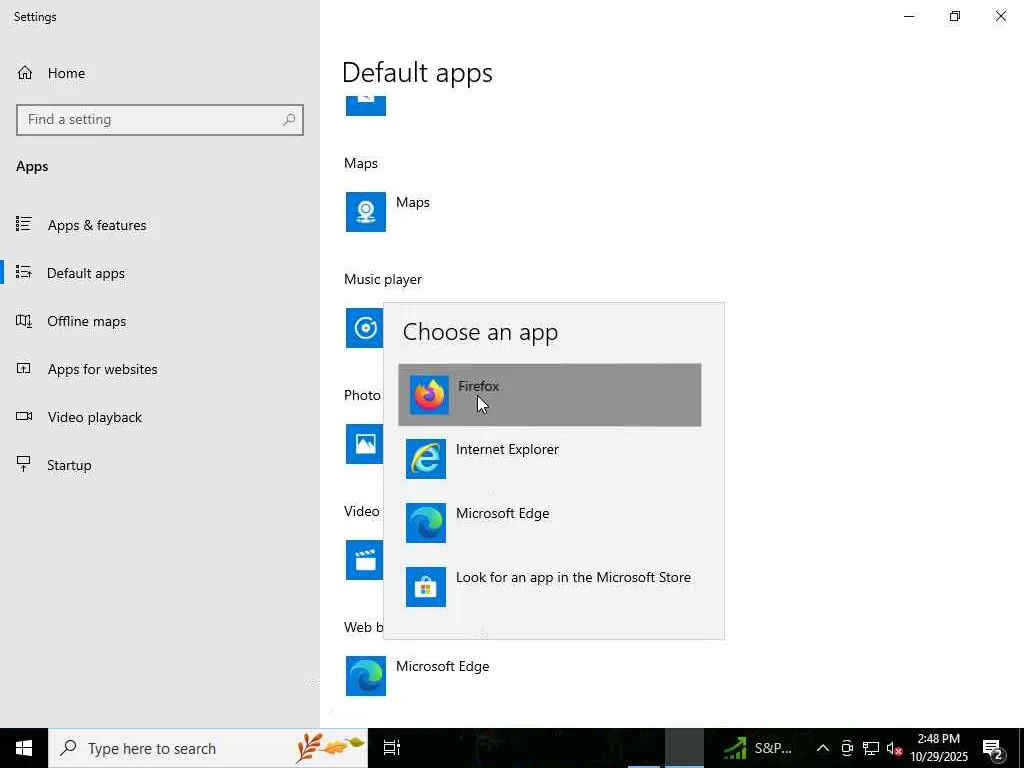Click the Startup sidebar icon
Image resolution: width=1024 pixels, height=768 pixels.
point(24,464)
